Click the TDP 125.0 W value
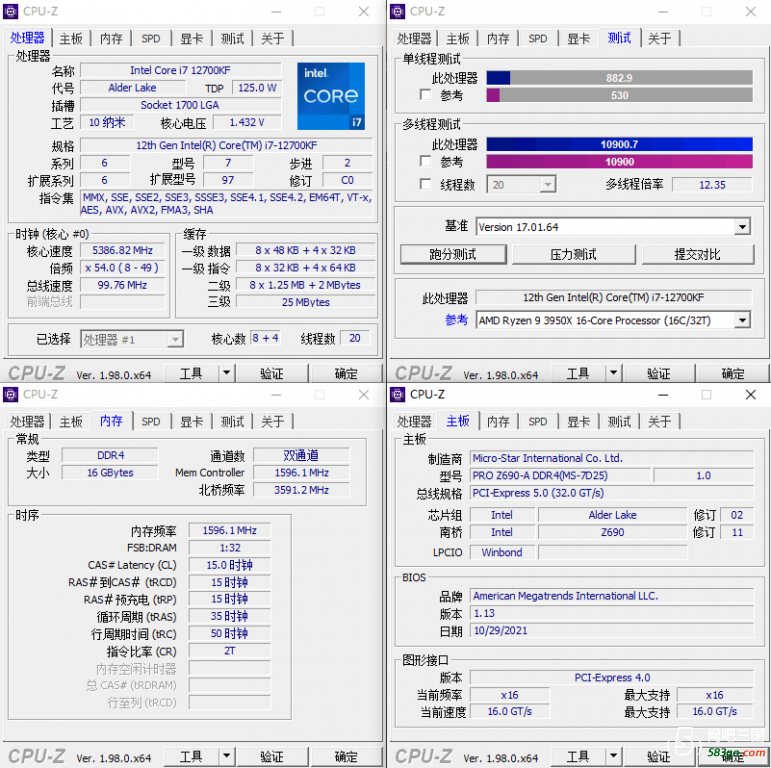Image resolution: width=771 pixels, height=768 pixels. pyautogui.click(x=257, y=88)
